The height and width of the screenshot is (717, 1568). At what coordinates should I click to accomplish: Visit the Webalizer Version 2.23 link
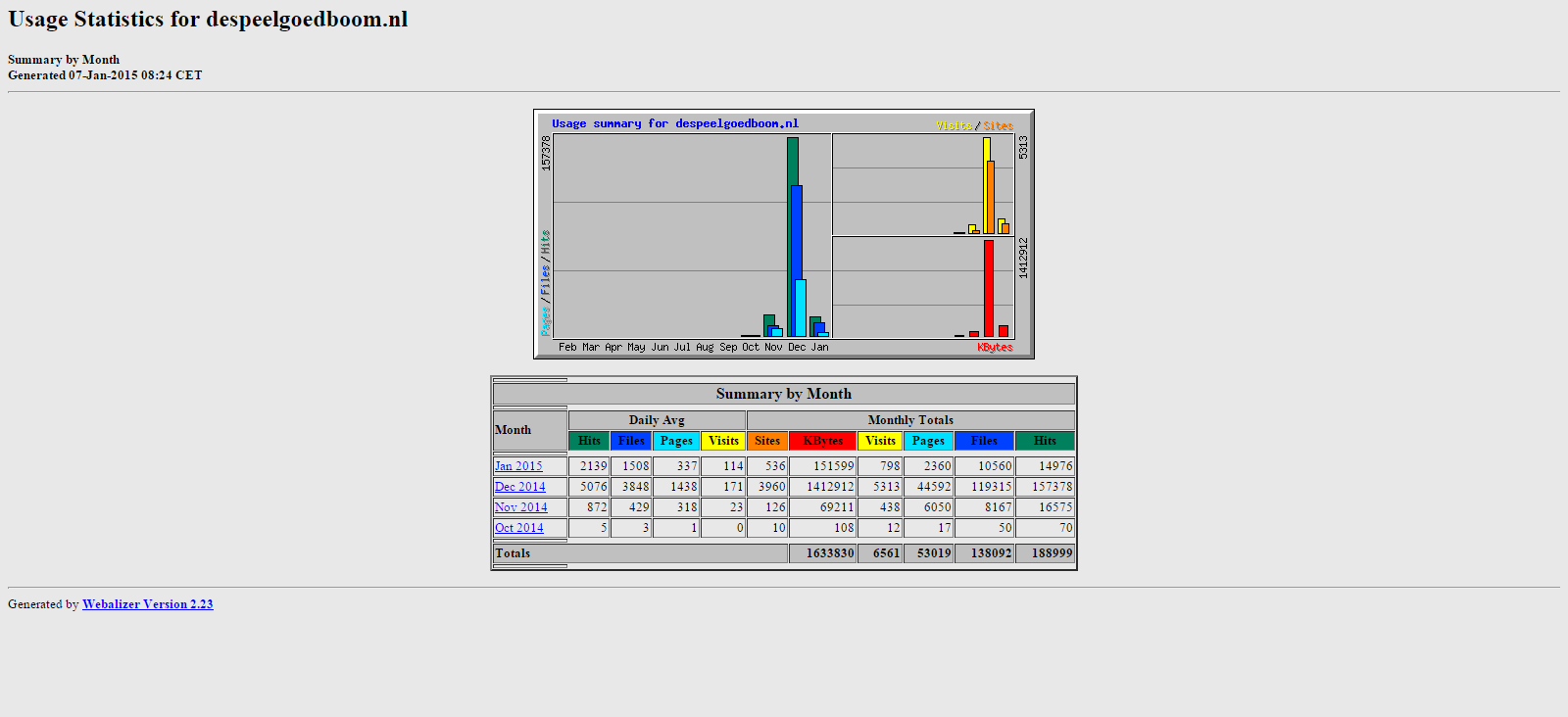click(147, 604)
